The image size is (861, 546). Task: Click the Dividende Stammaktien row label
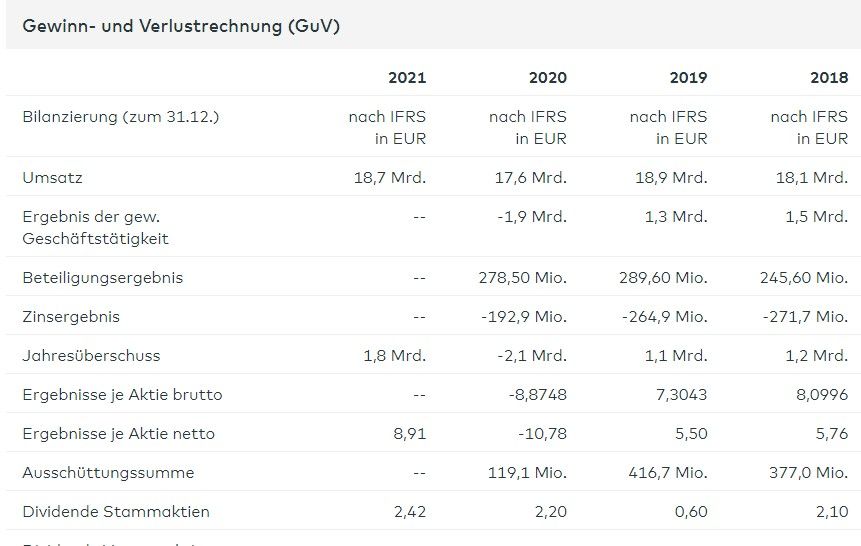pyautogui.click(x=116, y=512)
